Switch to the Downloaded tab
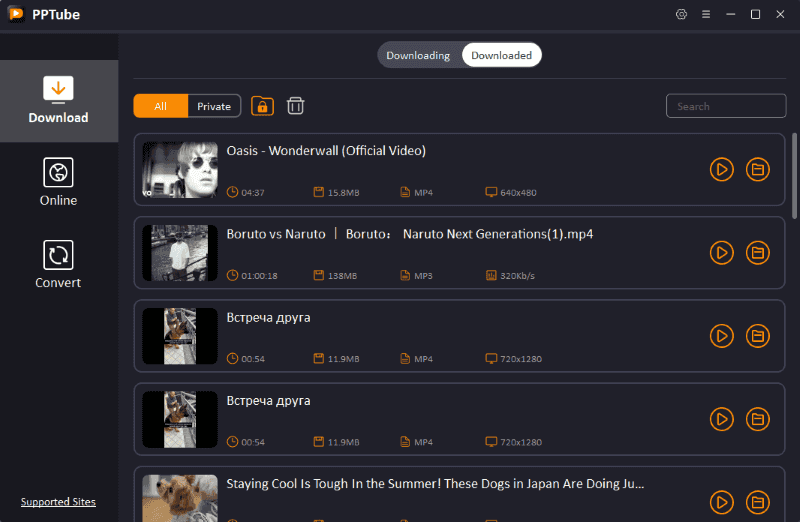The width and height of the screenshot is (800, 522). [x=501, y=55]
